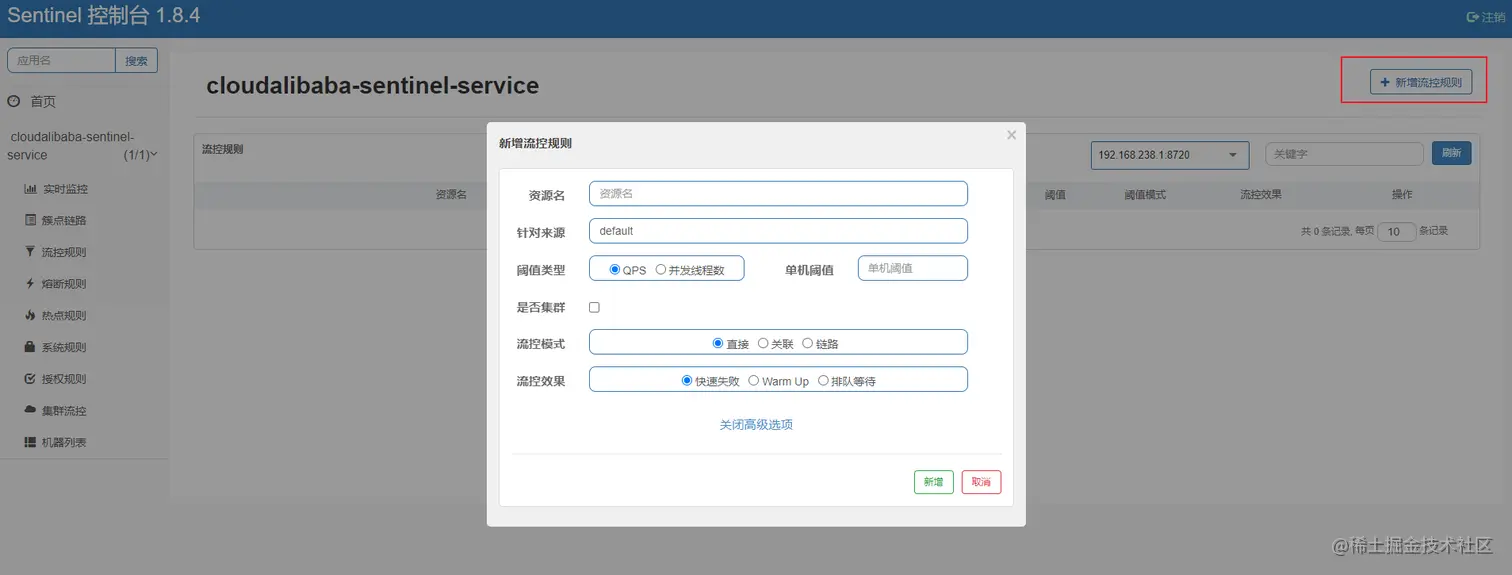The width and height of the screenshot is (1512, 575).
Task: Focus the 针对来源 default input field
Action: click(778, 231)
